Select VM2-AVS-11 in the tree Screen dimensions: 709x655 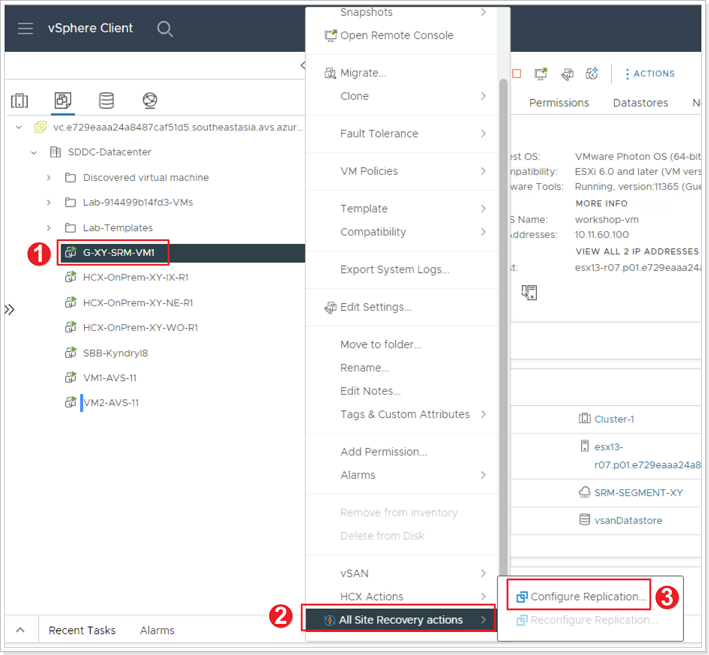[111, 403]
